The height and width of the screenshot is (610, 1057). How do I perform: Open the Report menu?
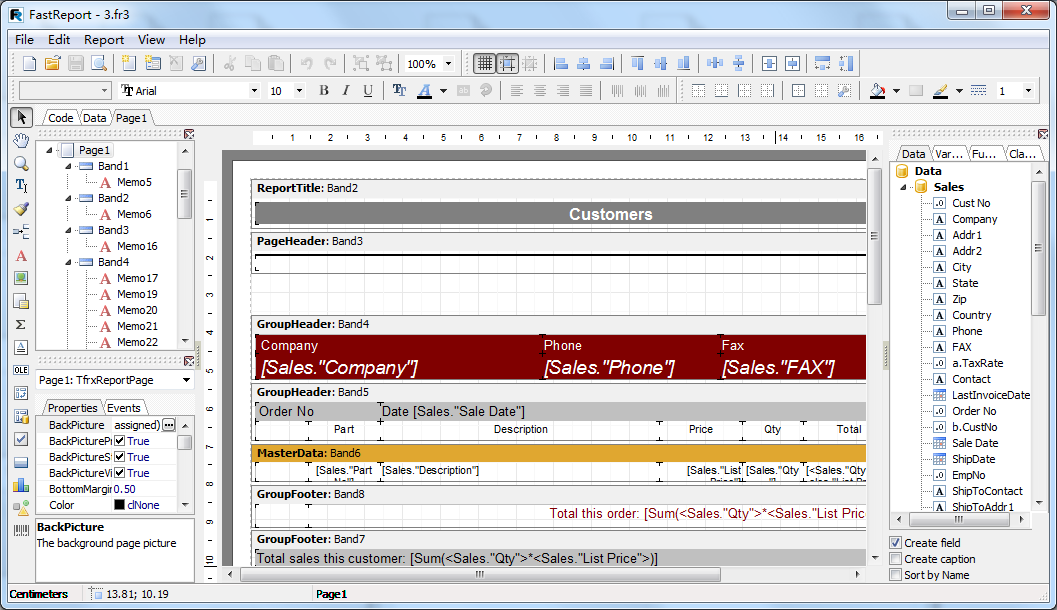pos(104,40)
